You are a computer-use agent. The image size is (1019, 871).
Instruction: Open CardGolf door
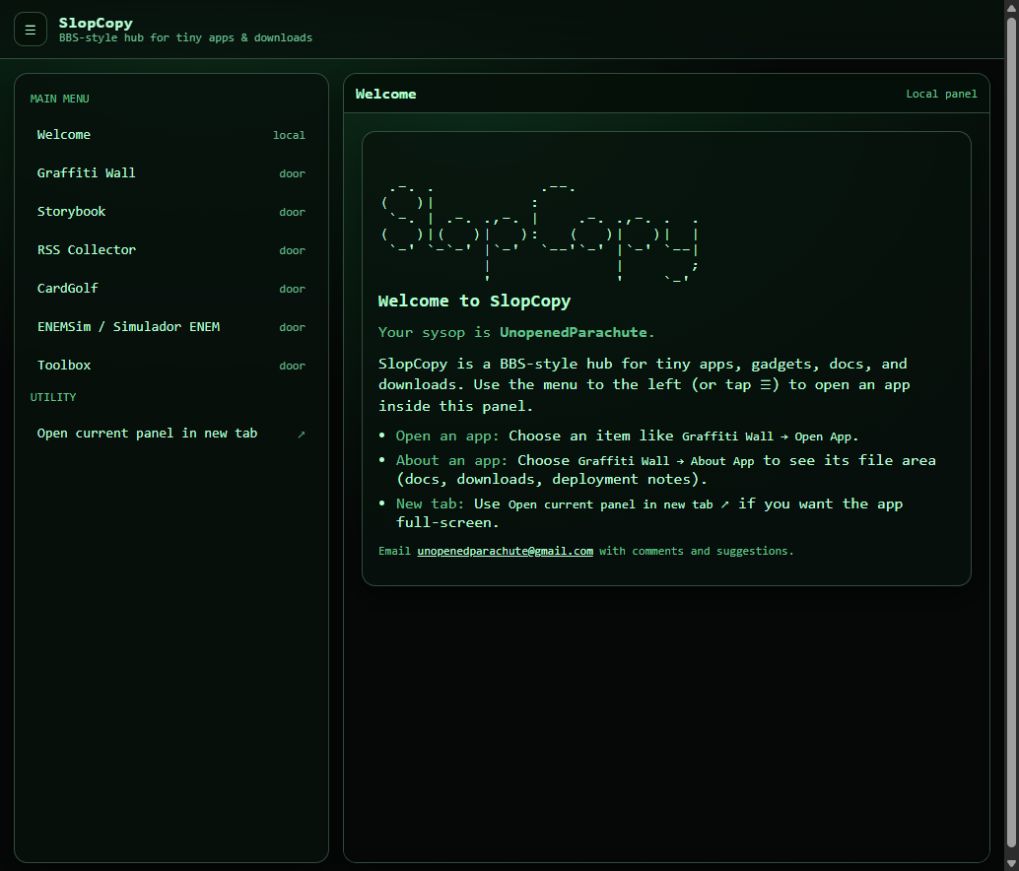pyautogui.click(x=171, y=288)
